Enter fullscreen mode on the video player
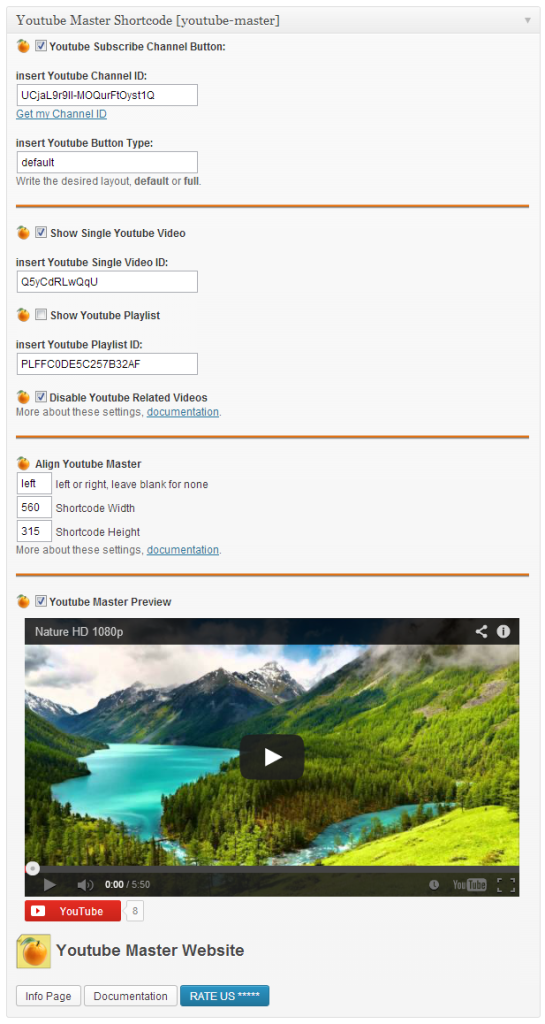The width and height of the screenshot is (545, 1024). tap(506, 885)
